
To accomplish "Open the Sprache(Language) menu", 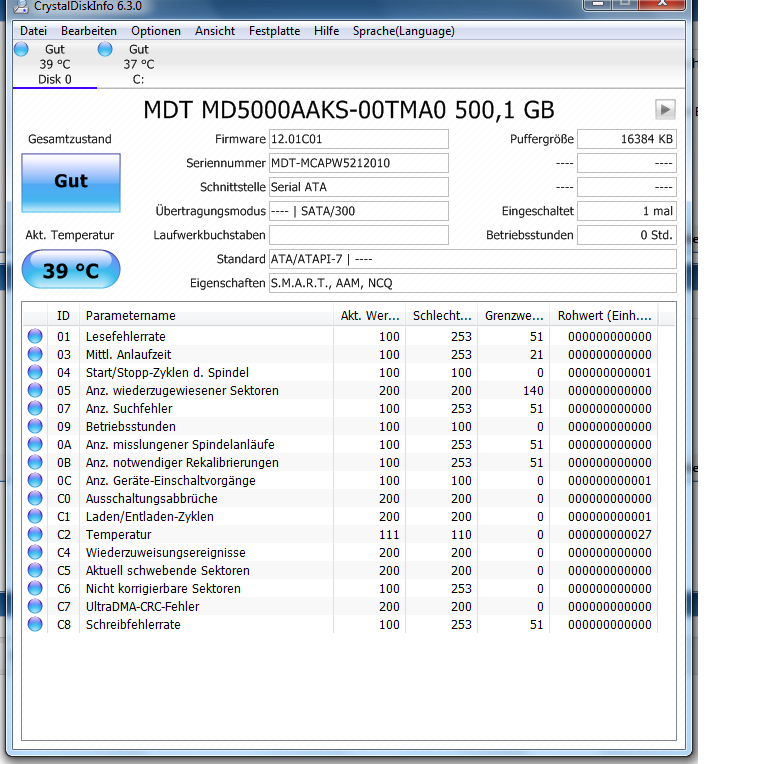I will pyautogui.click(x=404, y=31).
